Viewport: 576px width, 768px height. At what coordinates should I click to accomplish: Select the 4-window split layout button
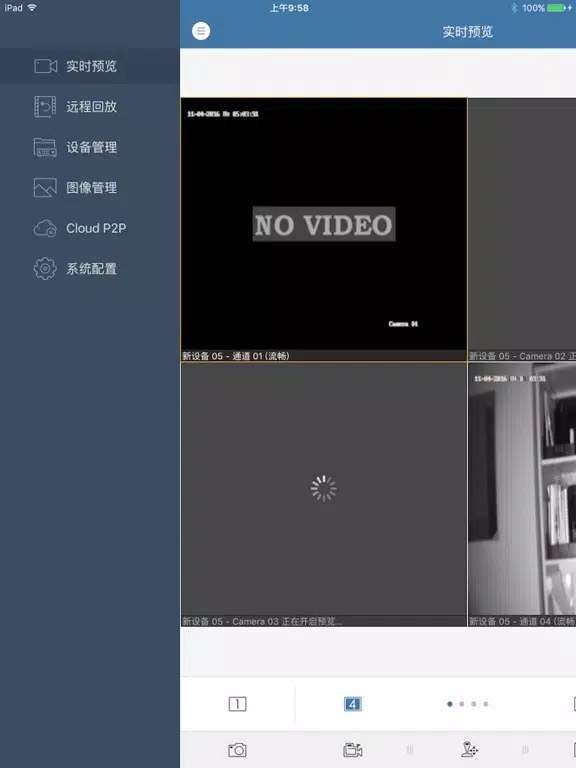coord(353,704)
